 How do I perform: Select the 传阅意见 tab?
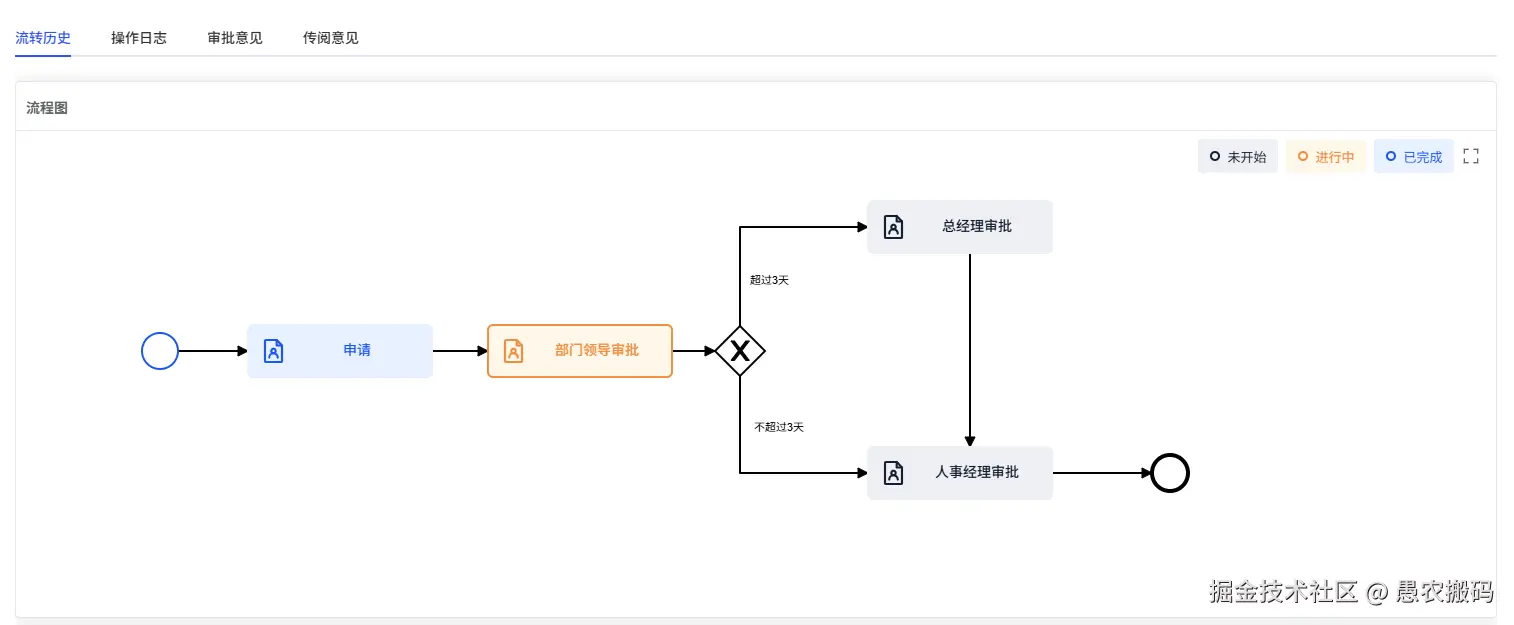(330, 37)
